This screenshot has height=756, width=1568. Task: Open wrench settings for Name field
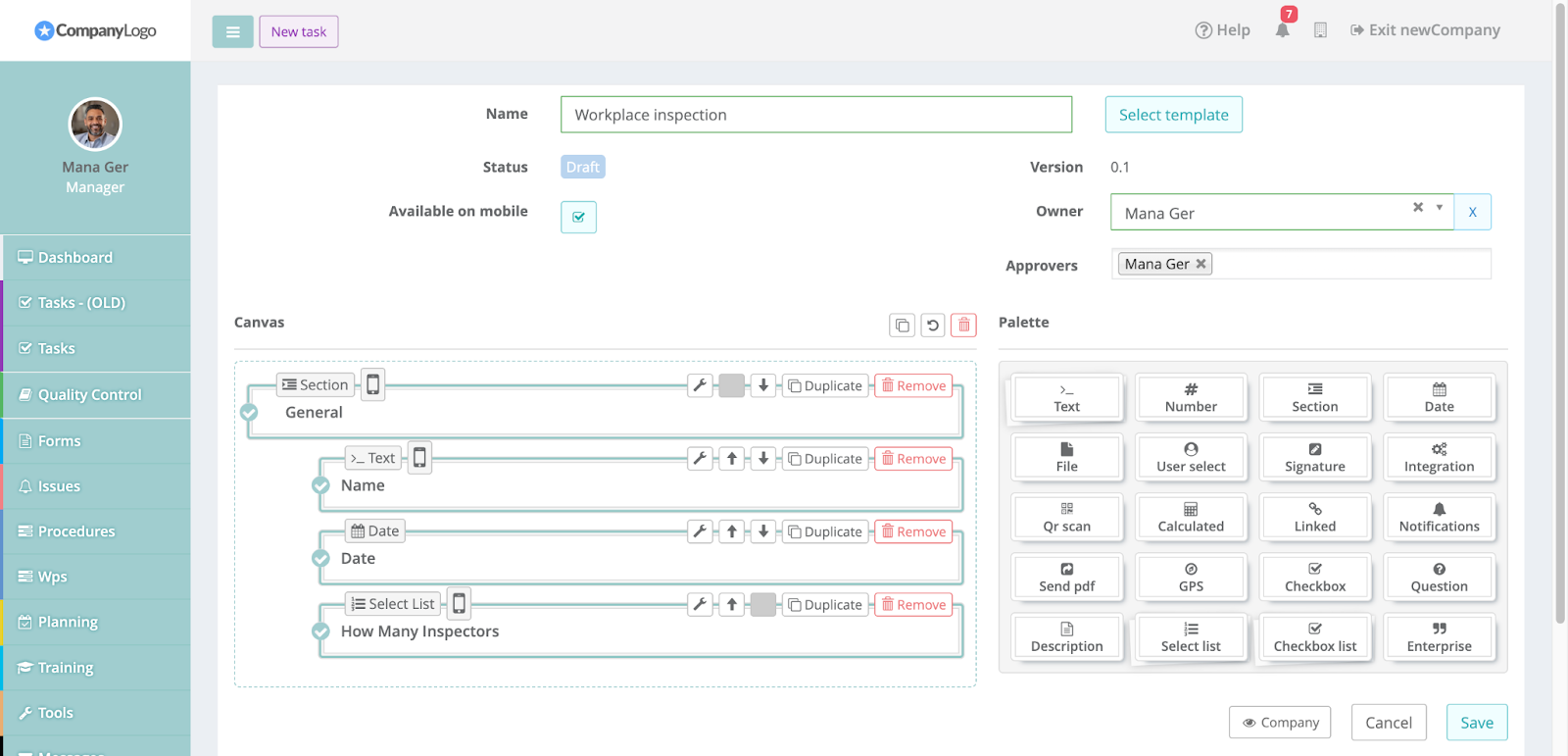[x=700, y=458]
